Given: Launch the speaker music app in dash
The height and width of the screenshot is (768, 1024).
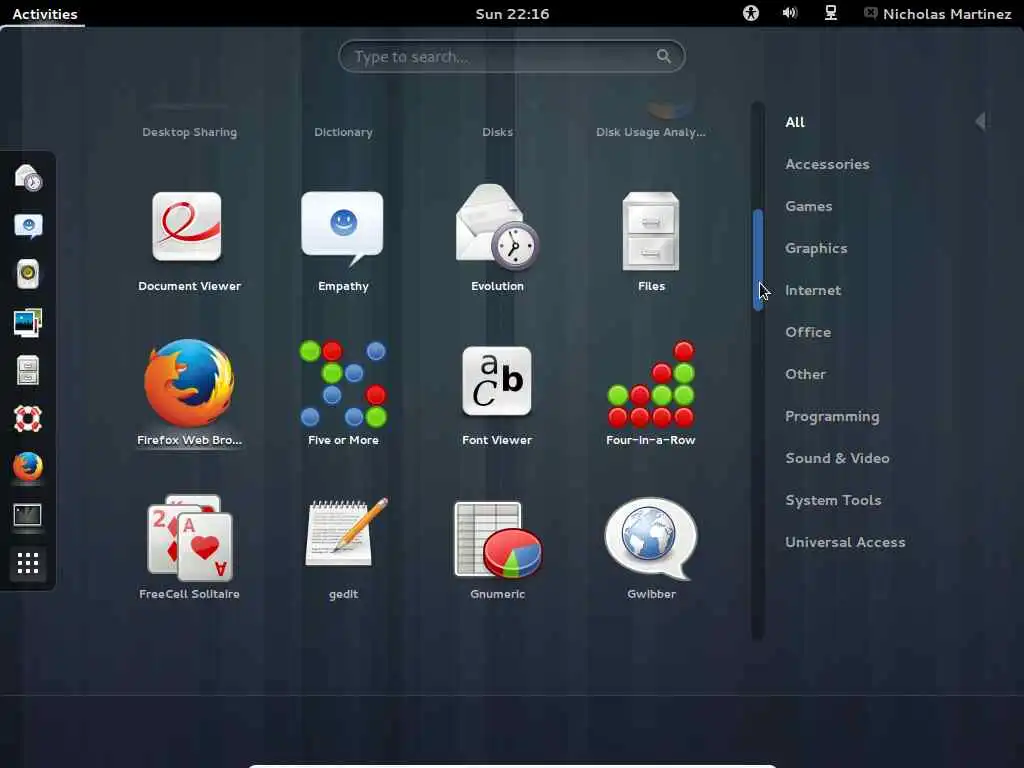Looking at the screenshot, I should pos(28,274).
